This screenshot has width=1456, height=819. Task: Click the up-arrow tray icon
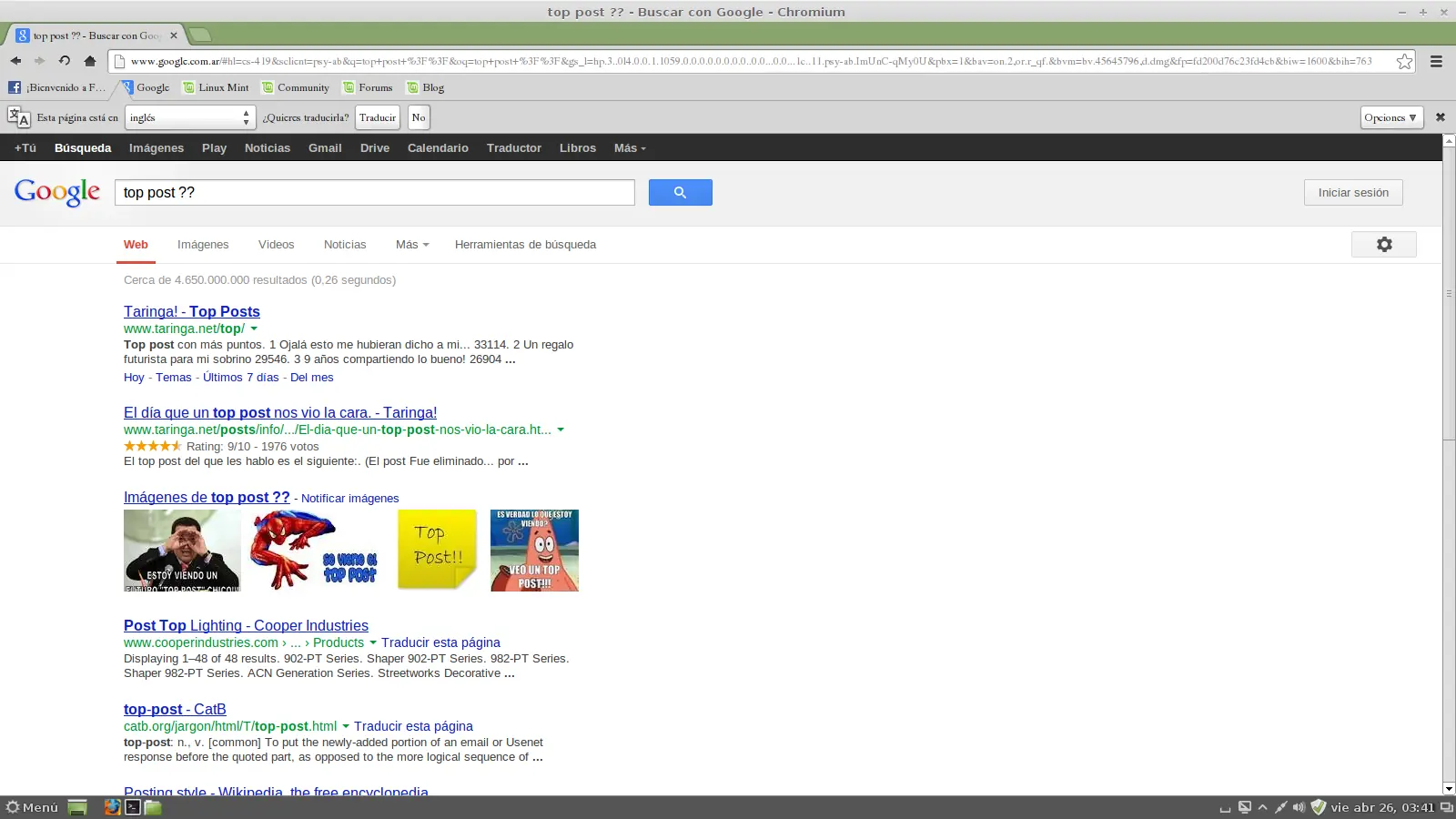[x=1262, y=807]
